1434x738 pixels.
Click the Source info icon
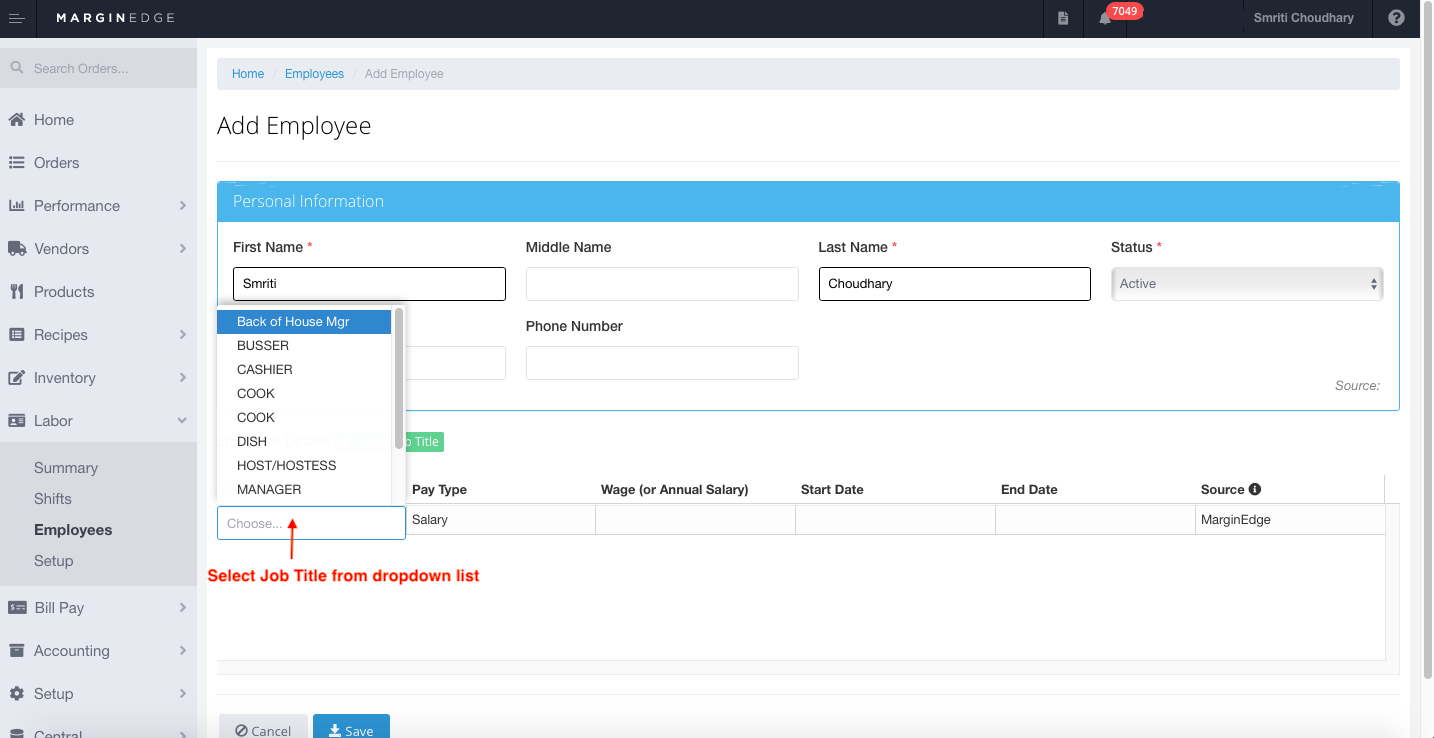click(1255, 490)
